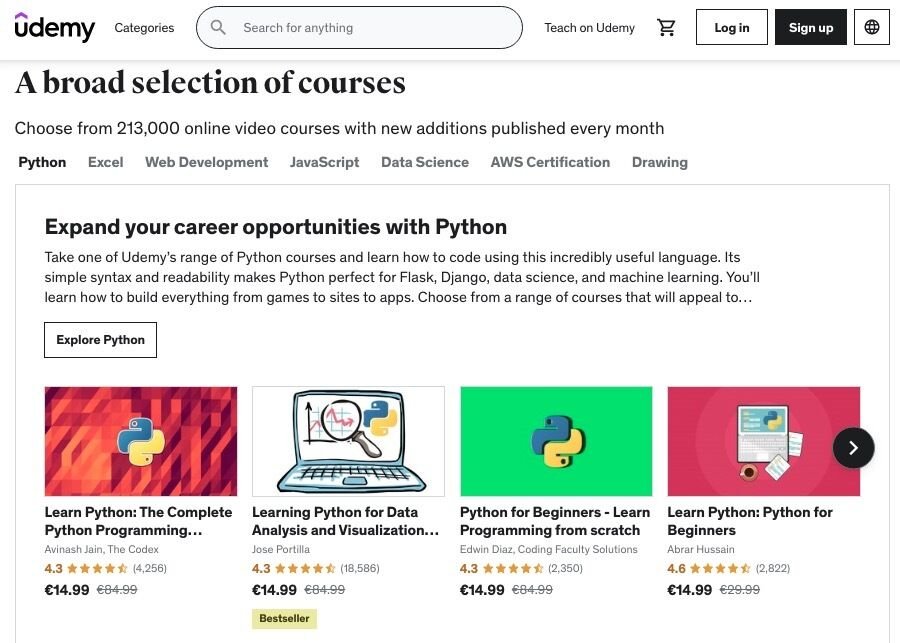Click inside the Search for anything field
This screenshot has height=643, width=900.
[x=360, y=27]
